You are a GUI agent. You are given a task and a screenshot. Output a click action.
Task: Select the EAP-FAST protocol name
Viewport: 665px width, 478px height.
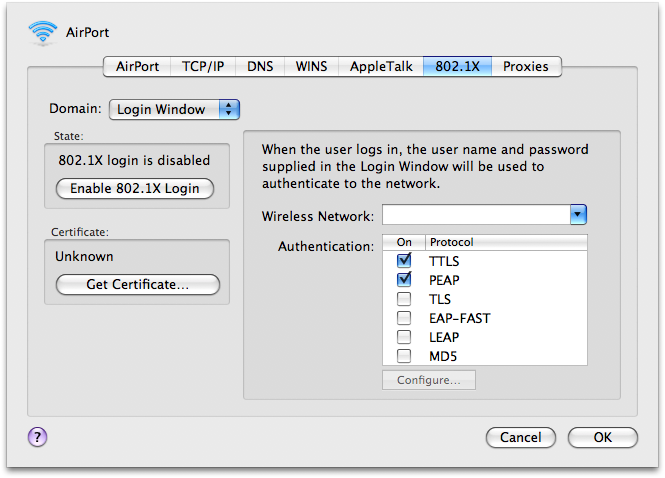point(460,318)
